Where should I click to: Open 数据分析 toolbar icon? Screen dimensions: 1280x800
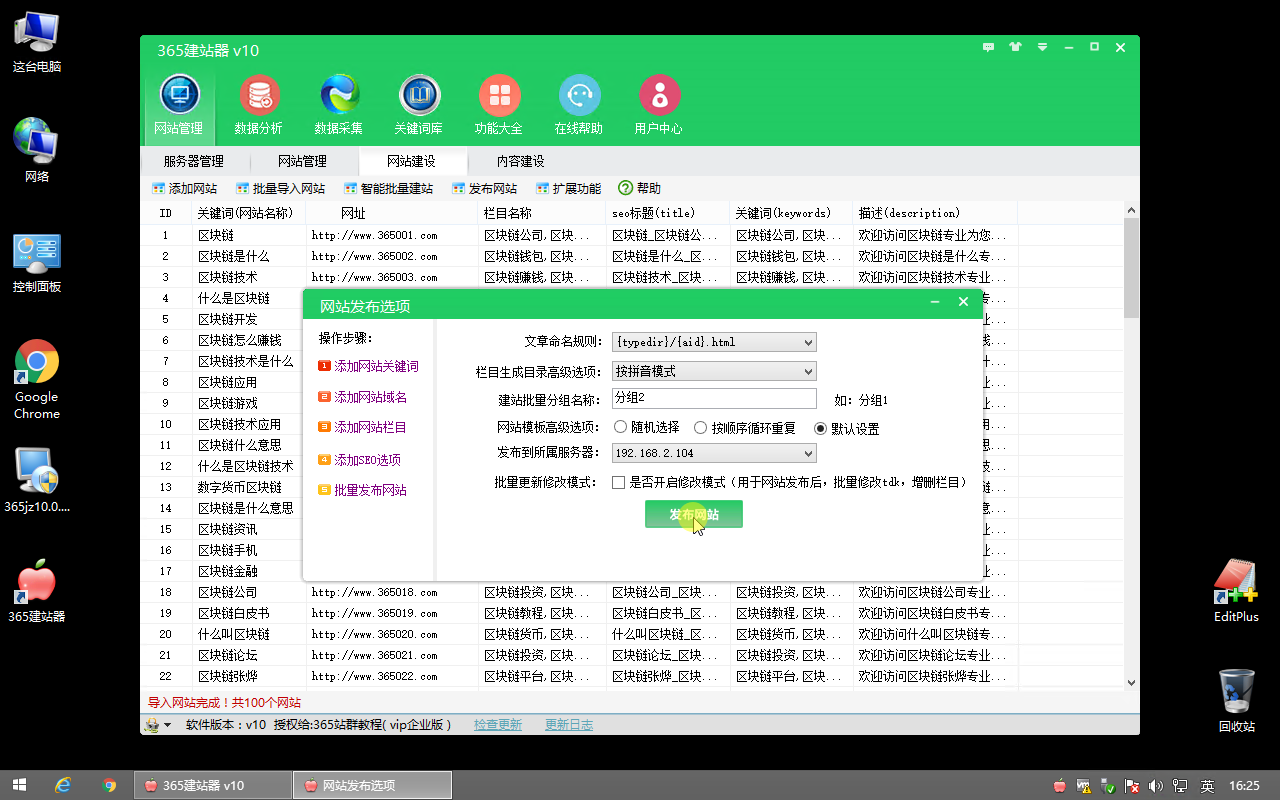click(259, 105)
